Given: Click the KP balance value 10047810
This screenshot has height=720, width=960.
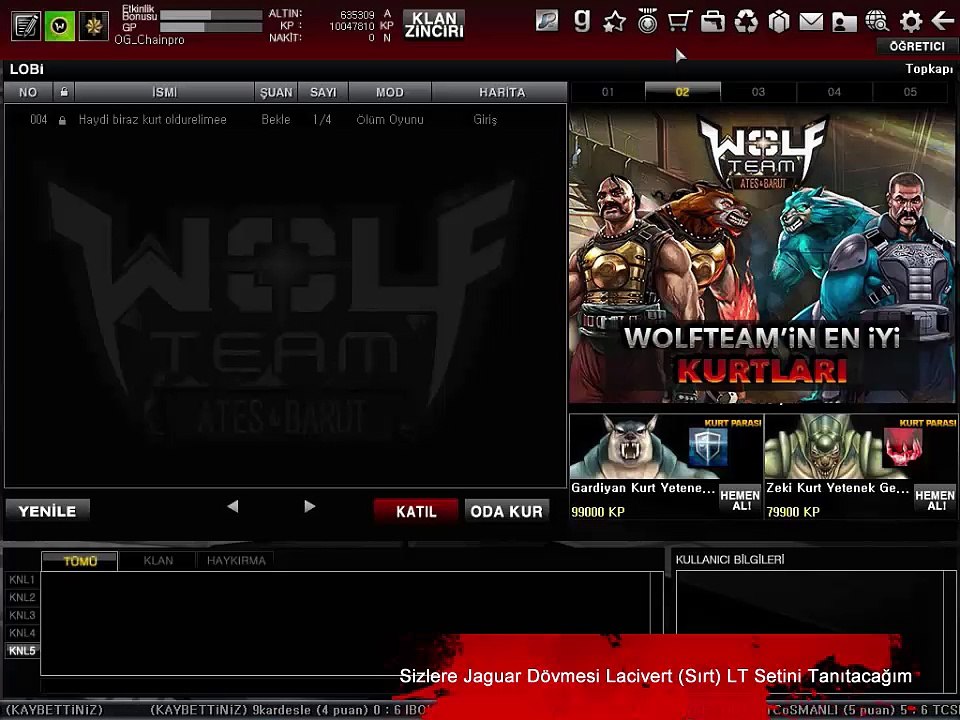Looking at the screenshot, I should click(x=351, y=26).
